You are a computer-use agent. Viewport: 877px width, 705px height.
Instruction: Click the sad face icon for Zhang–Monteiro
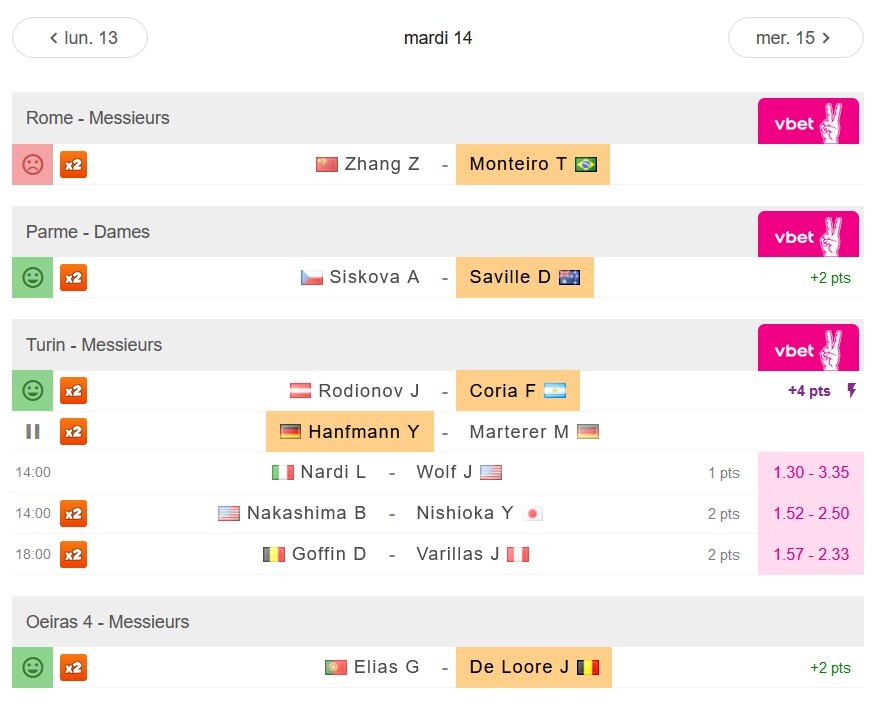point(32,164)
